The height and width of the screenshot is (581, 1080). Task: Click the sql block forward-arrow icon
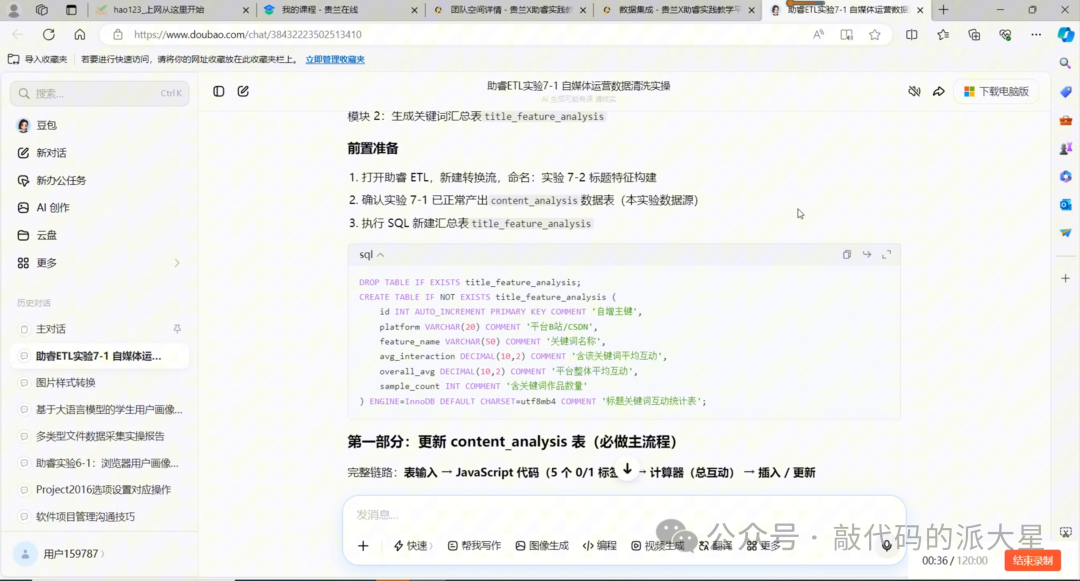coord(866,254)
